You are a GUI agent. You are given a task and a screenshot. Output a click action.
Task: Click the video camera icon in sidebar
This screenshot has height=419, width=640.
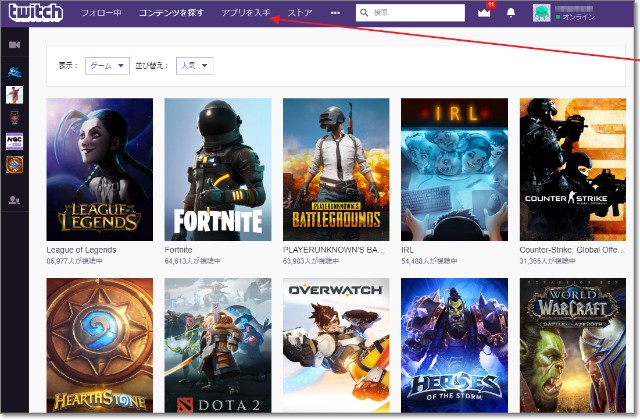coord(14,45)
